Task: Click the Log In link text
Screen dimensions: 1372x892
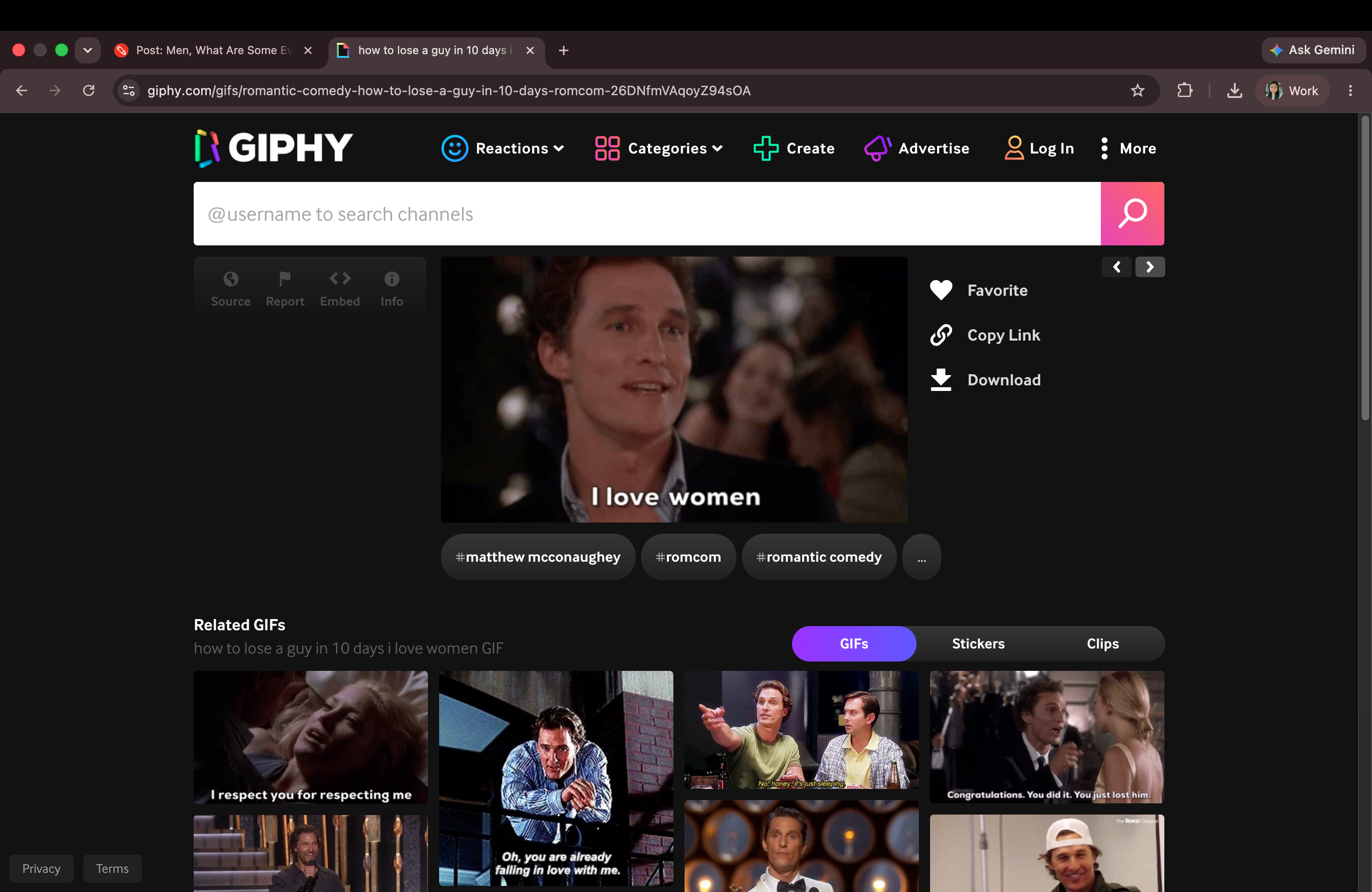Action: [x=1051, y=149]
